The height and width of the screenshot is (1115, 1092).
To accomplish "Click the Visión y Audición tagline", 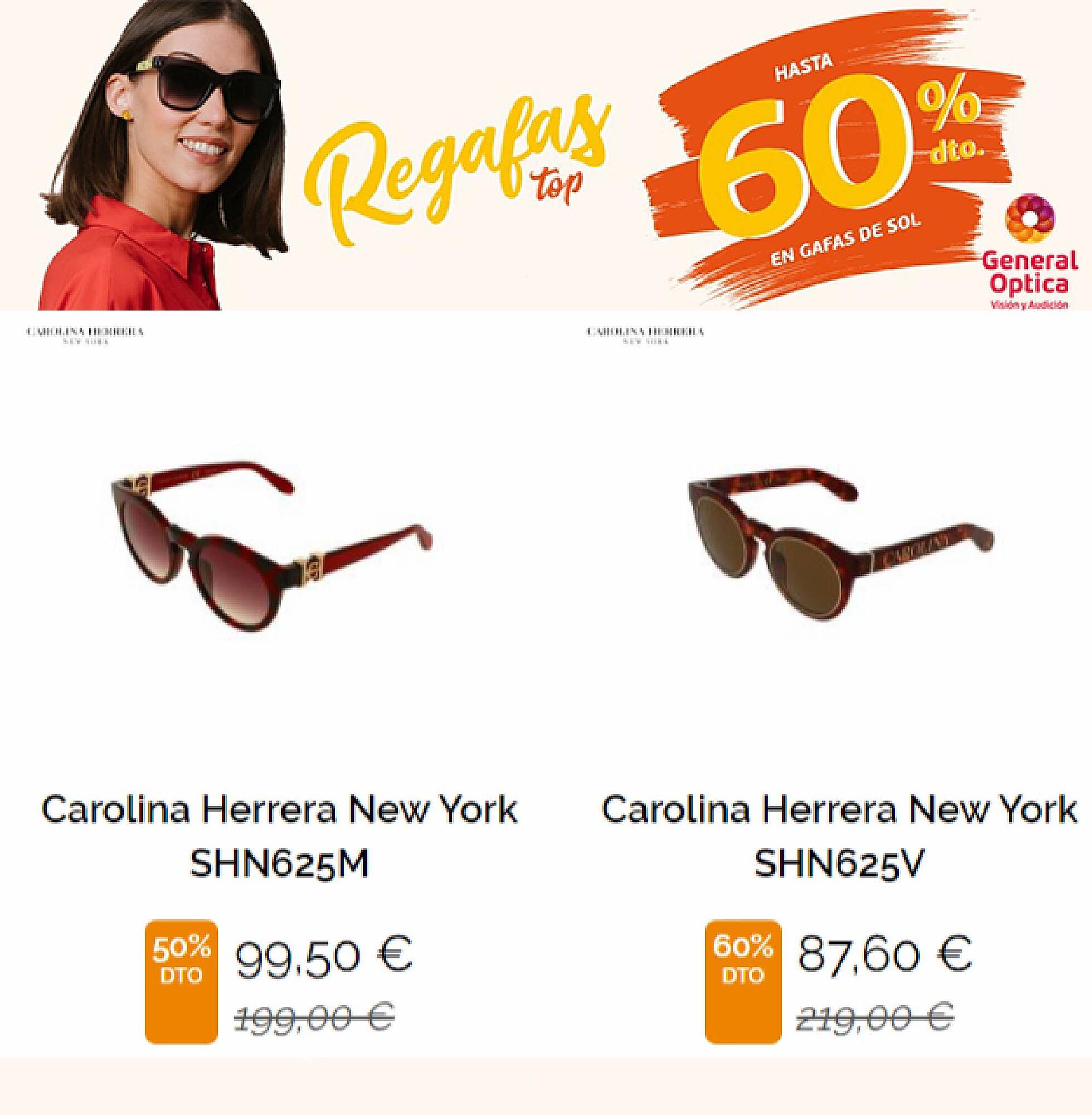I will pyautogui.click(x=1030, y=304).
